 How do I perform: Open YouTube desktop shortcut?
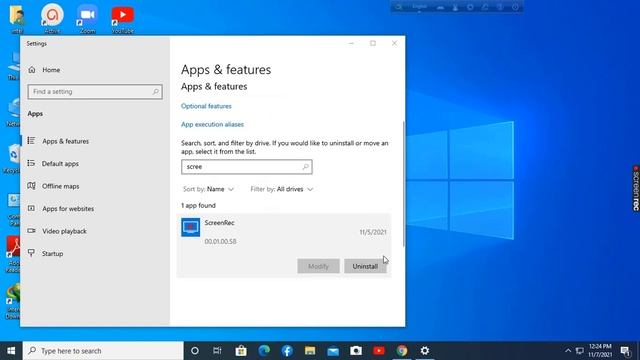[122, 19]
